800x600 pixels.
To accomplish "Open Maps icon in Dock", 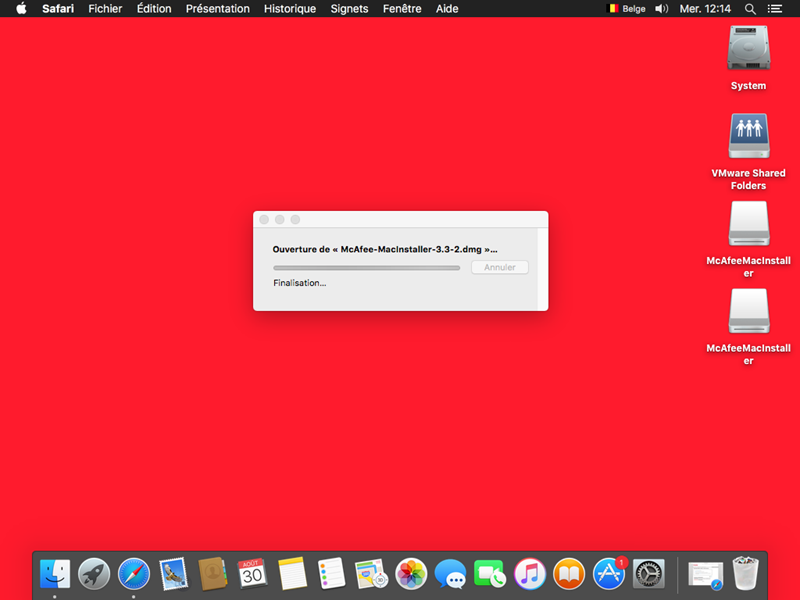I will (x=371, y=573).
